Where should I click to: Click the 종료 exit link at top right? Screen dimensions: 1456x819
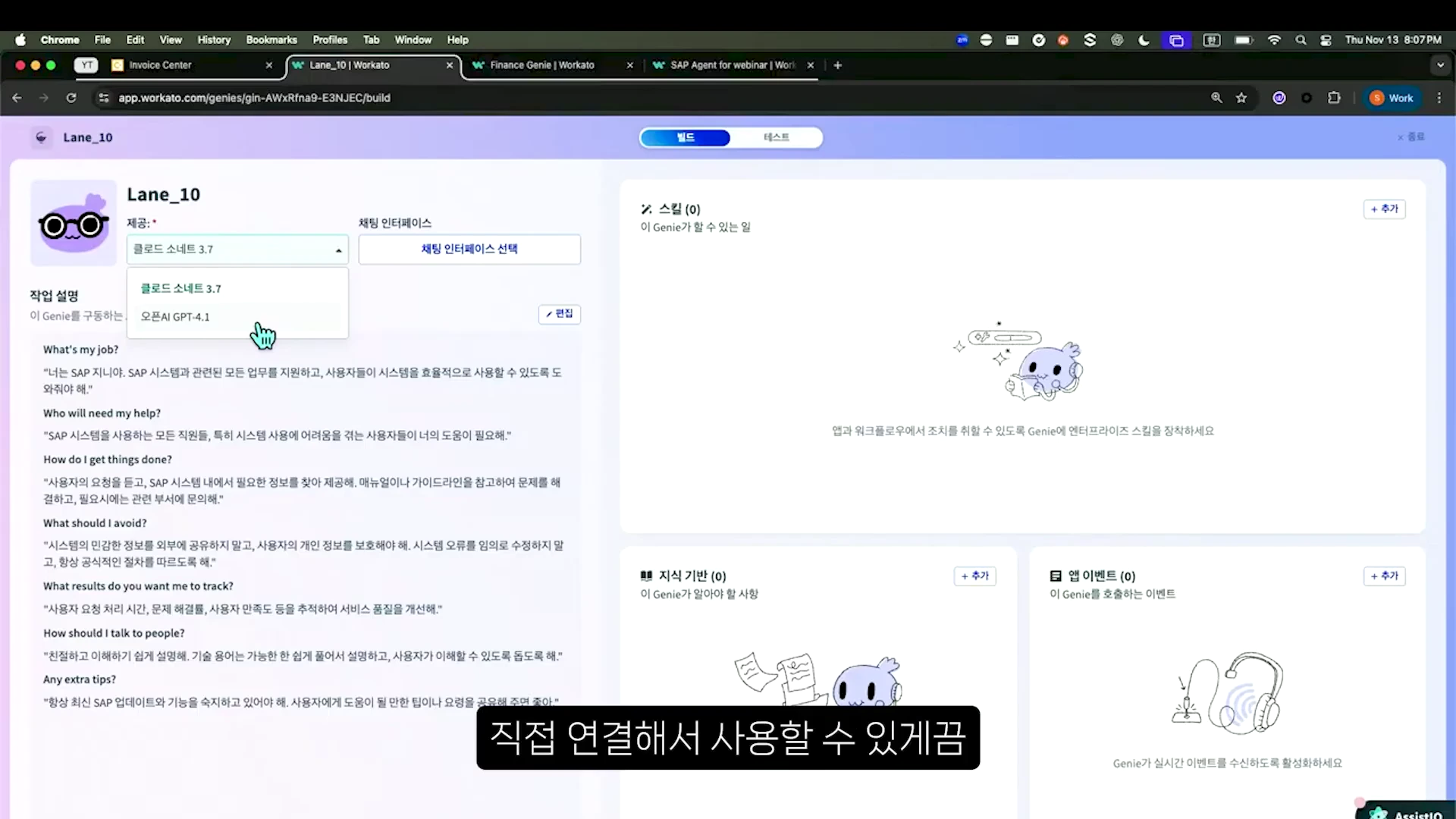pyautogui.click(x=1411, y=137)
